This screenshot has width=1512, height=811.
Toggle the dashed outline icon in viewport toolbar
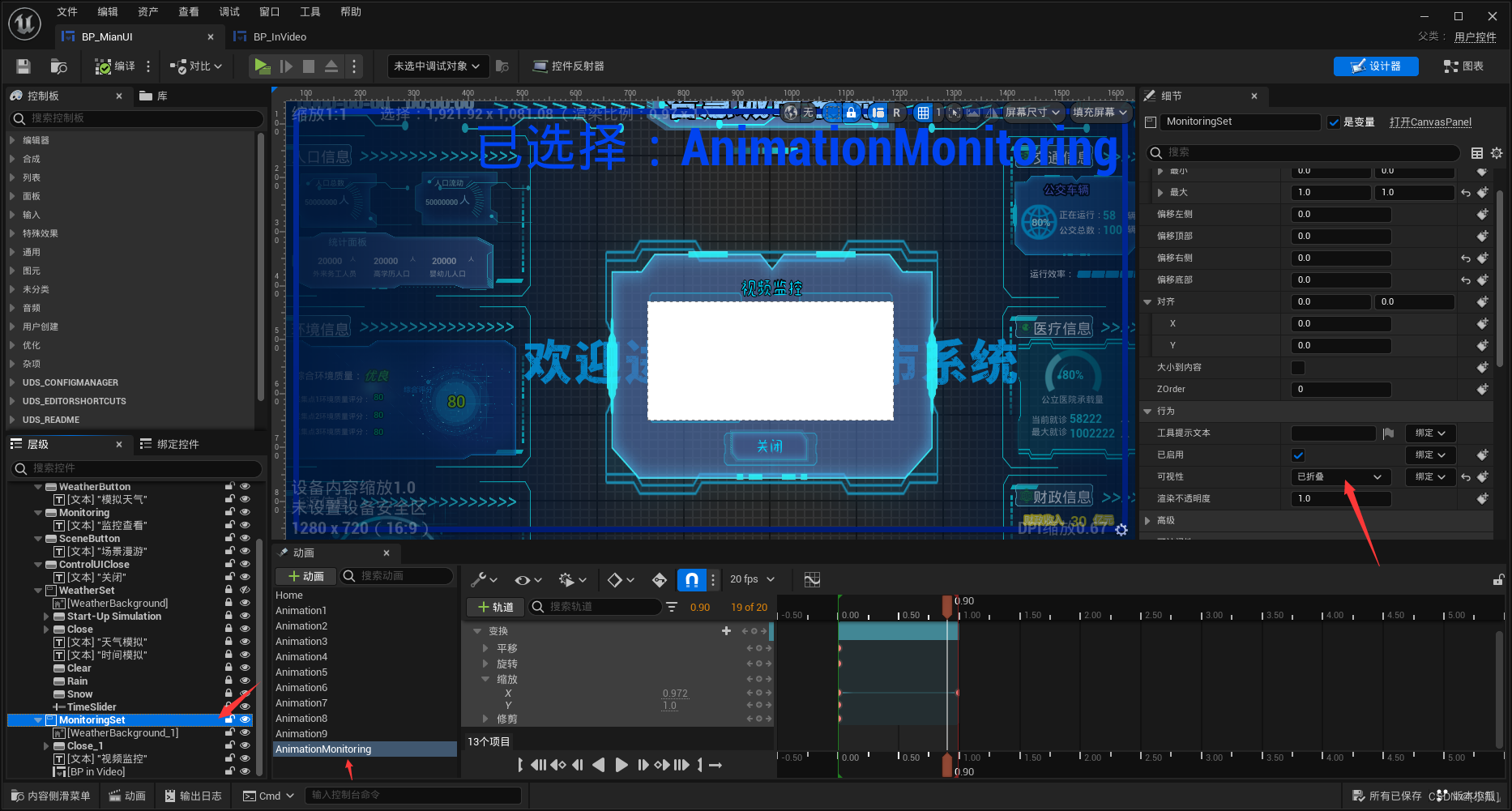(x=832, y=113)
